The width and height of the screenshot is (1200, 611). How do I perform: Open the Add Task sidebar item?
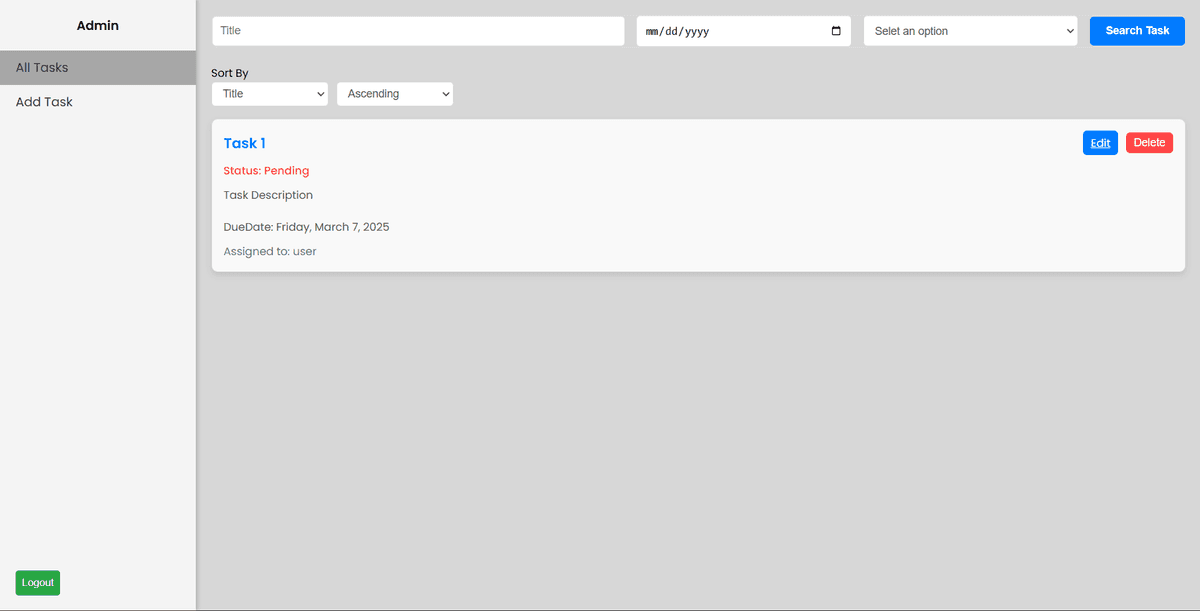(x=43, y=101)
